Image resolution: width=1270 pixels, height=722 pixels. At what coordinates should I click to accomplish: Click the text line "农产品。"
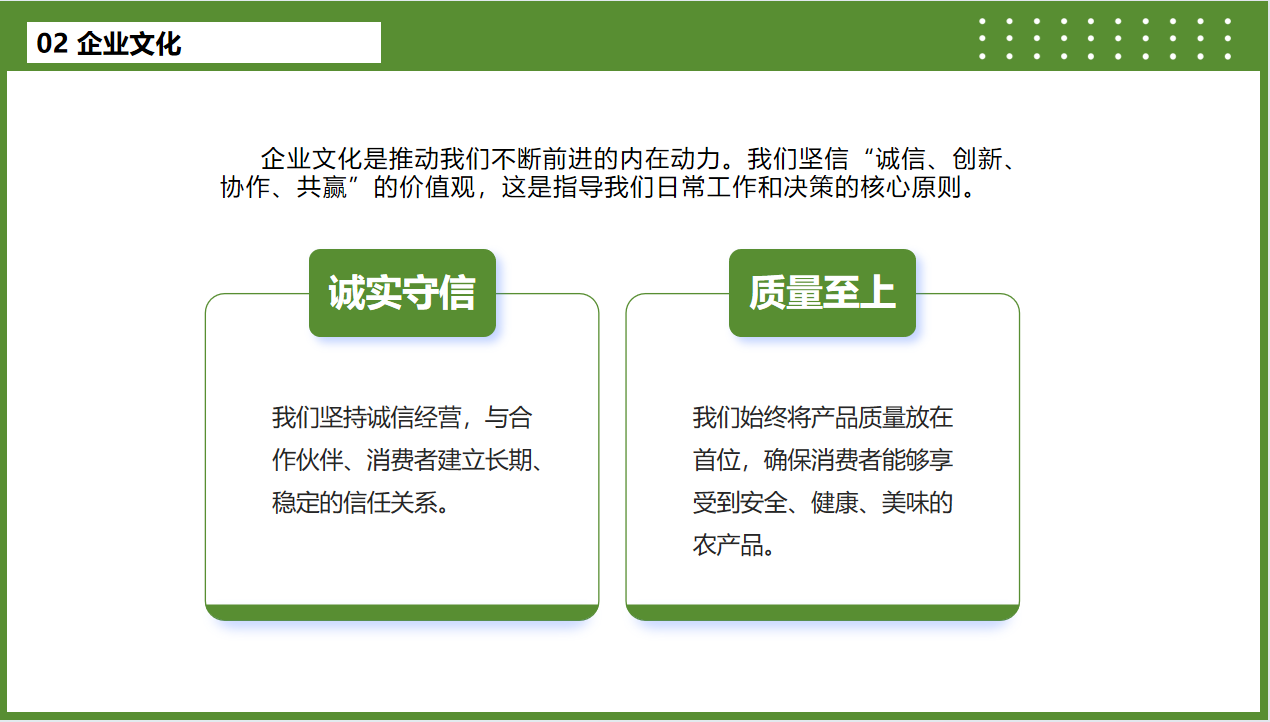(735, 546)
